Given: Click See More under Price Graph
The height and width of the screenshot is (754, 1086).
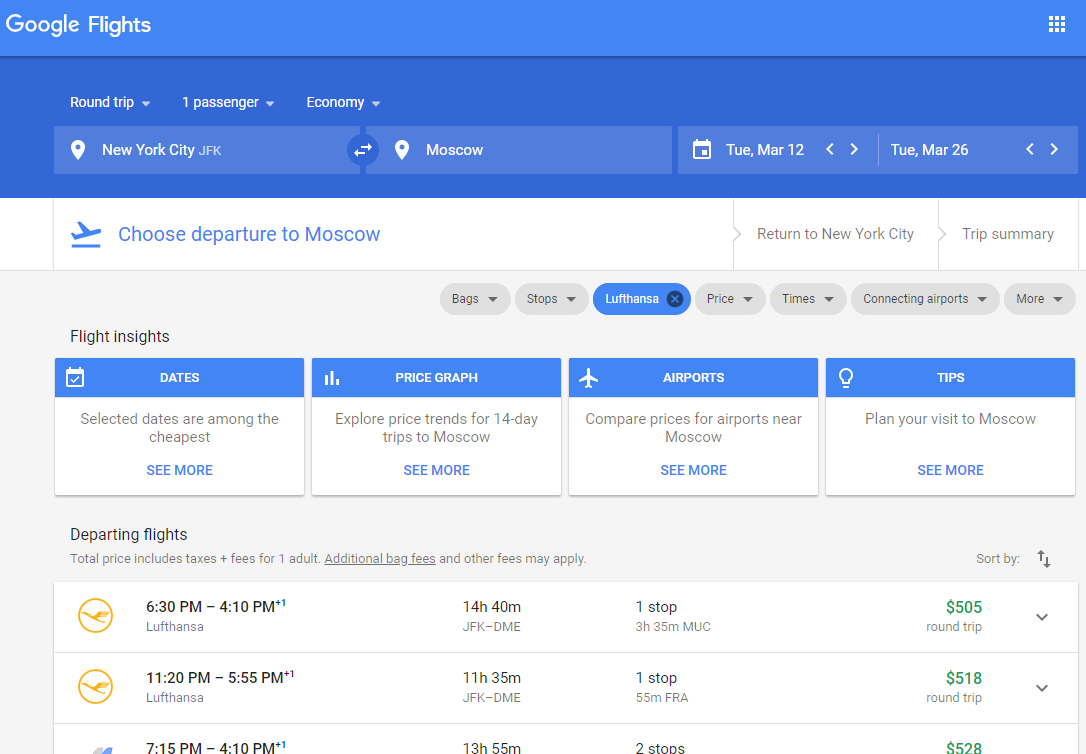Looking at the screenshot, I should coord(436,470).
